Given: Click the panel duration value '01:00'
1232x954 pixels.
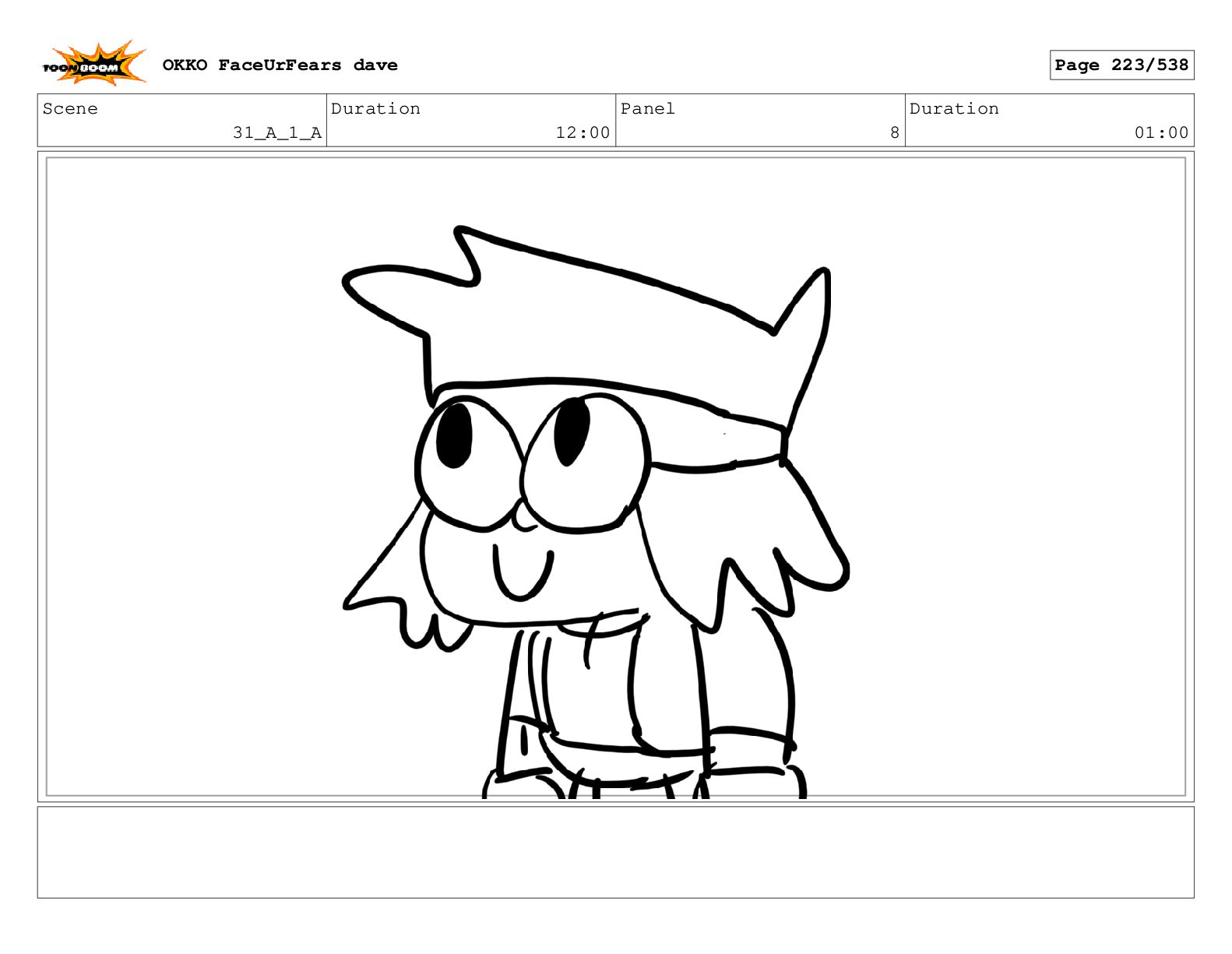Looking at the screenshot, I should tap(1161, 133).
